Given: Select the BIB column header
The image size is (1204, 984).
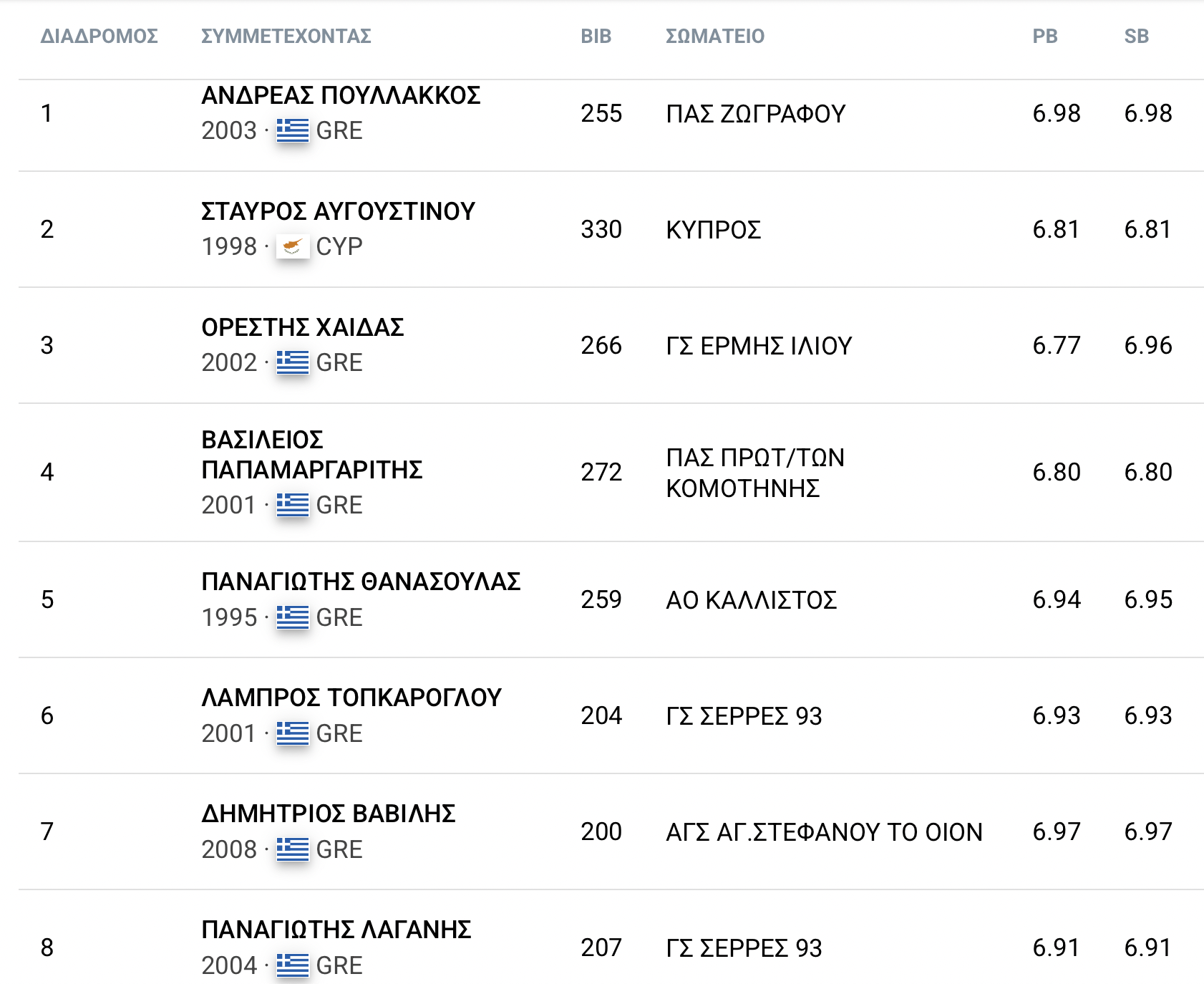Looking at the screenshot, I should pos(596,36).
